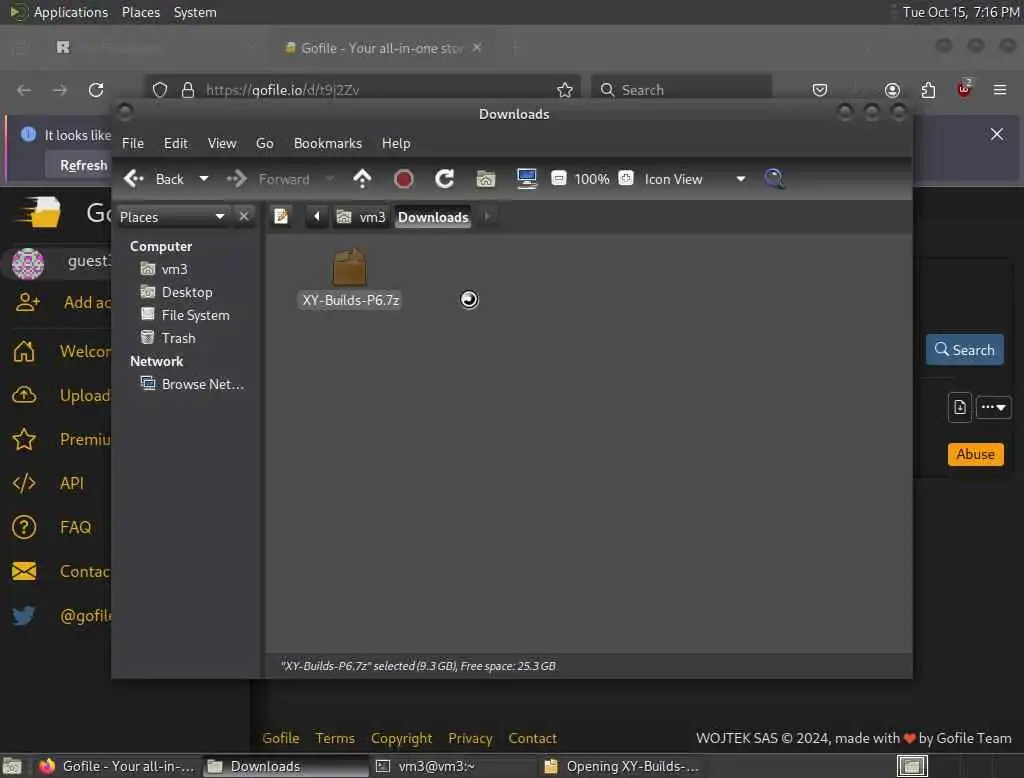Screen dimensions: 1024x778
Task: Reload the Downloads folder view
Action: [x=445, y=179]
